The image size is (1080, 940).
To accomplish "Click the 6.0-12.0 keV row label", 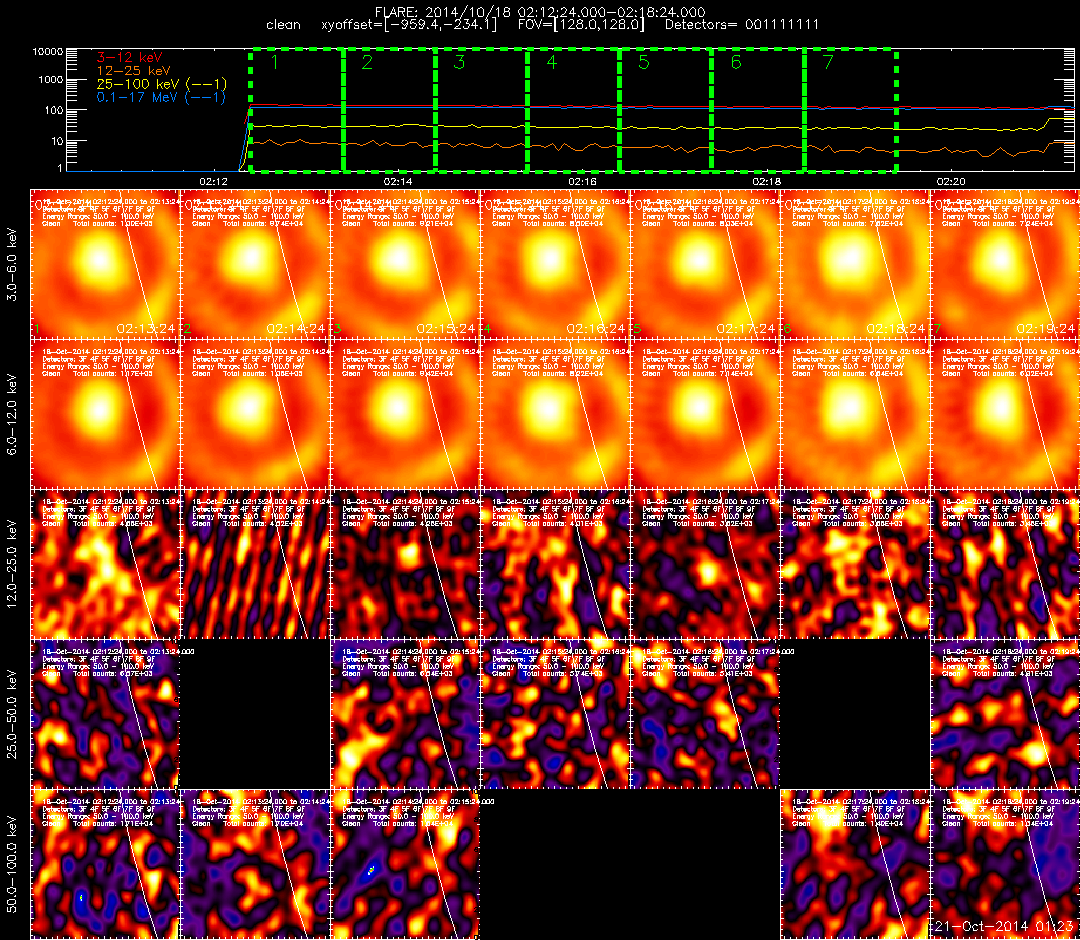I will coord(12,414).
